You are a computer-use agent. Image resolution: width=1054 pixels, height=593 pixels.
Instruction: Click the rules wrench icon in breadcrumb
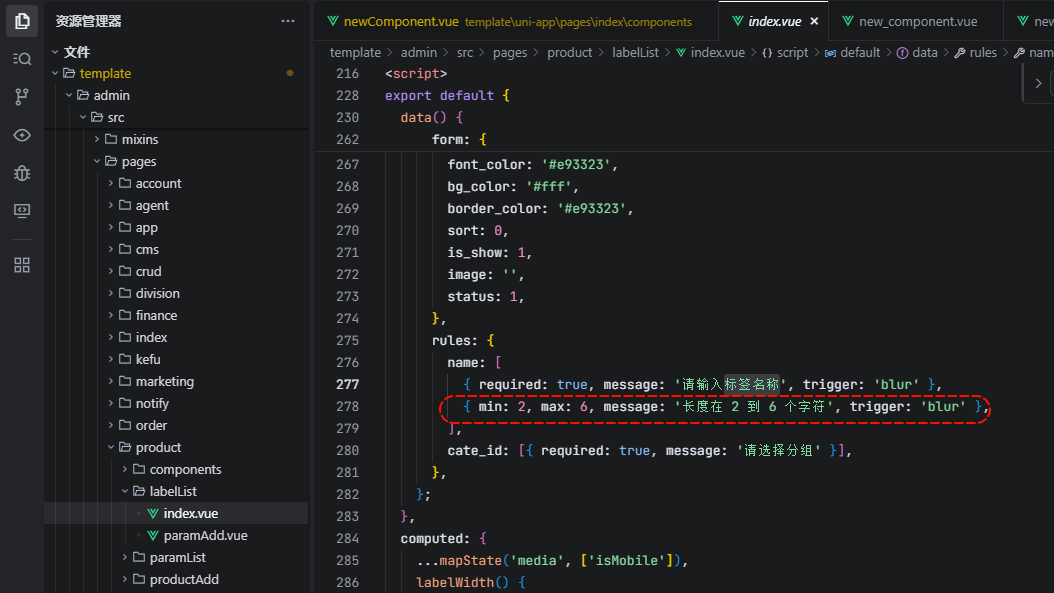[x=959, y=52]
